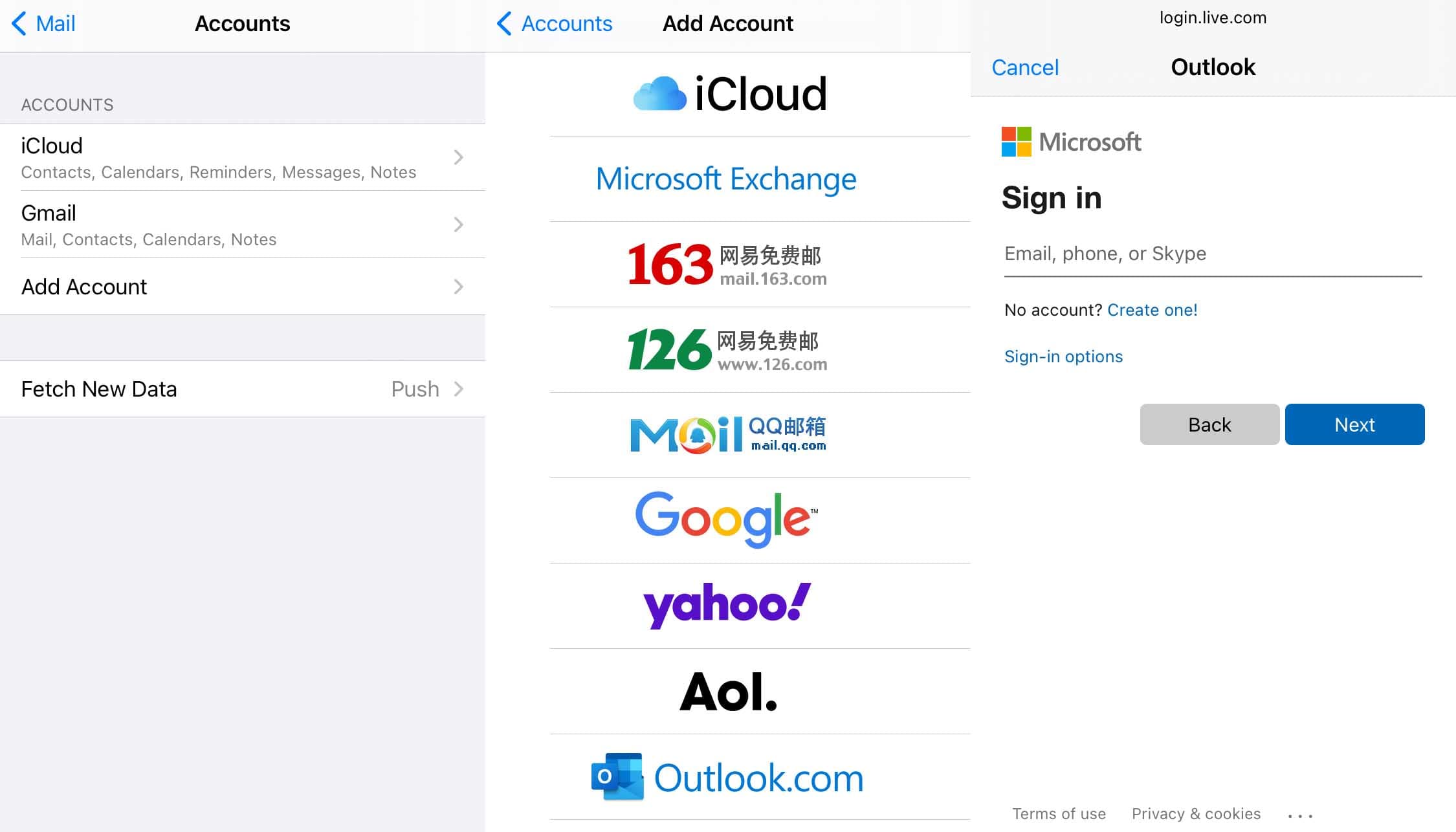This screenshot has width=1456, height=832.
Task: Open the Gmail account details
Action: pyautogui.click(x=243, y=224)
